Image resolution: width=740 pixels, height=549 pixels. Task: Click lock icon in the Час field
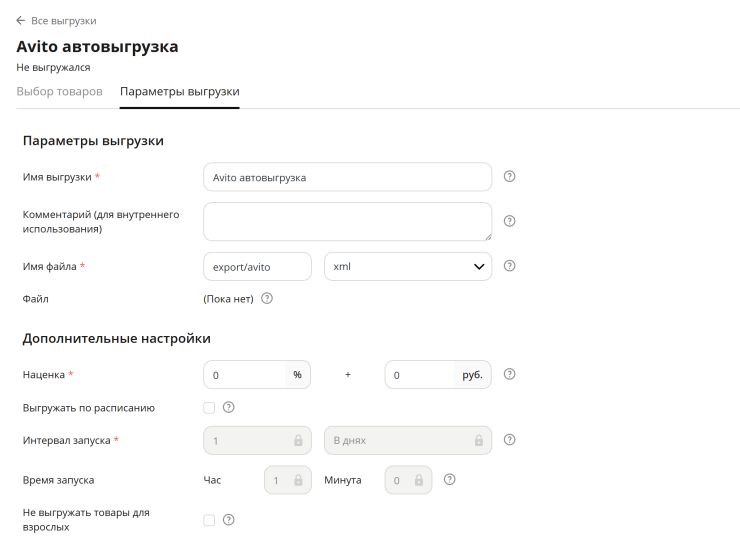click(x=298, y=480)
